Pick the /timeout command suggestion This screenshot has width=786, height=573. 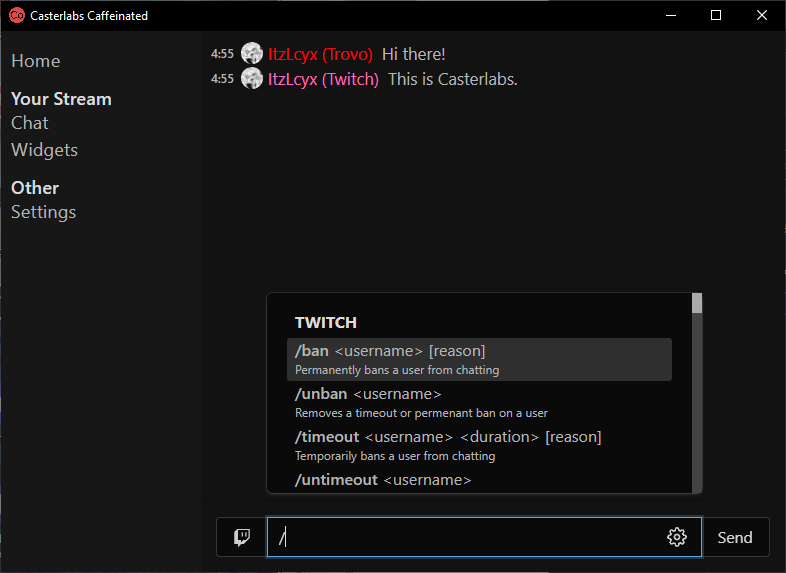479,446
